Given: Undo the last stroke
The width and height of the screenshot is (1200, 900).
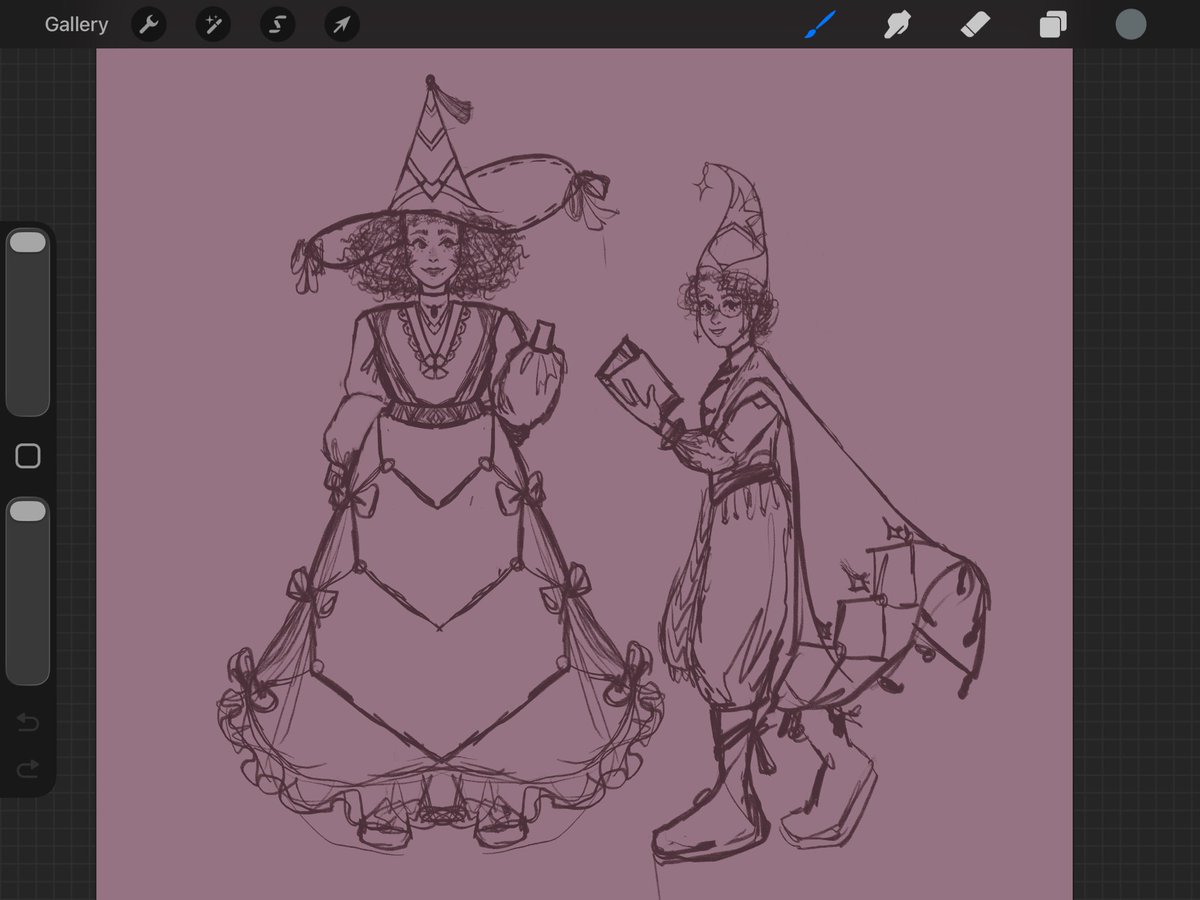Looking at the screenshot, I should pyautogui.click(x=28, y=722).
